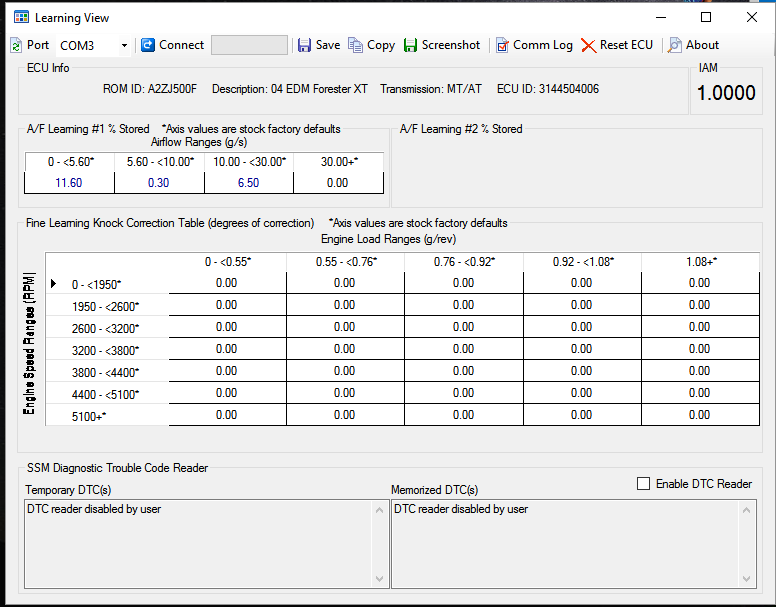Screen dimensions: 776x607
Task: Click the Learning View window icon
Action: (x=21, y=17)
